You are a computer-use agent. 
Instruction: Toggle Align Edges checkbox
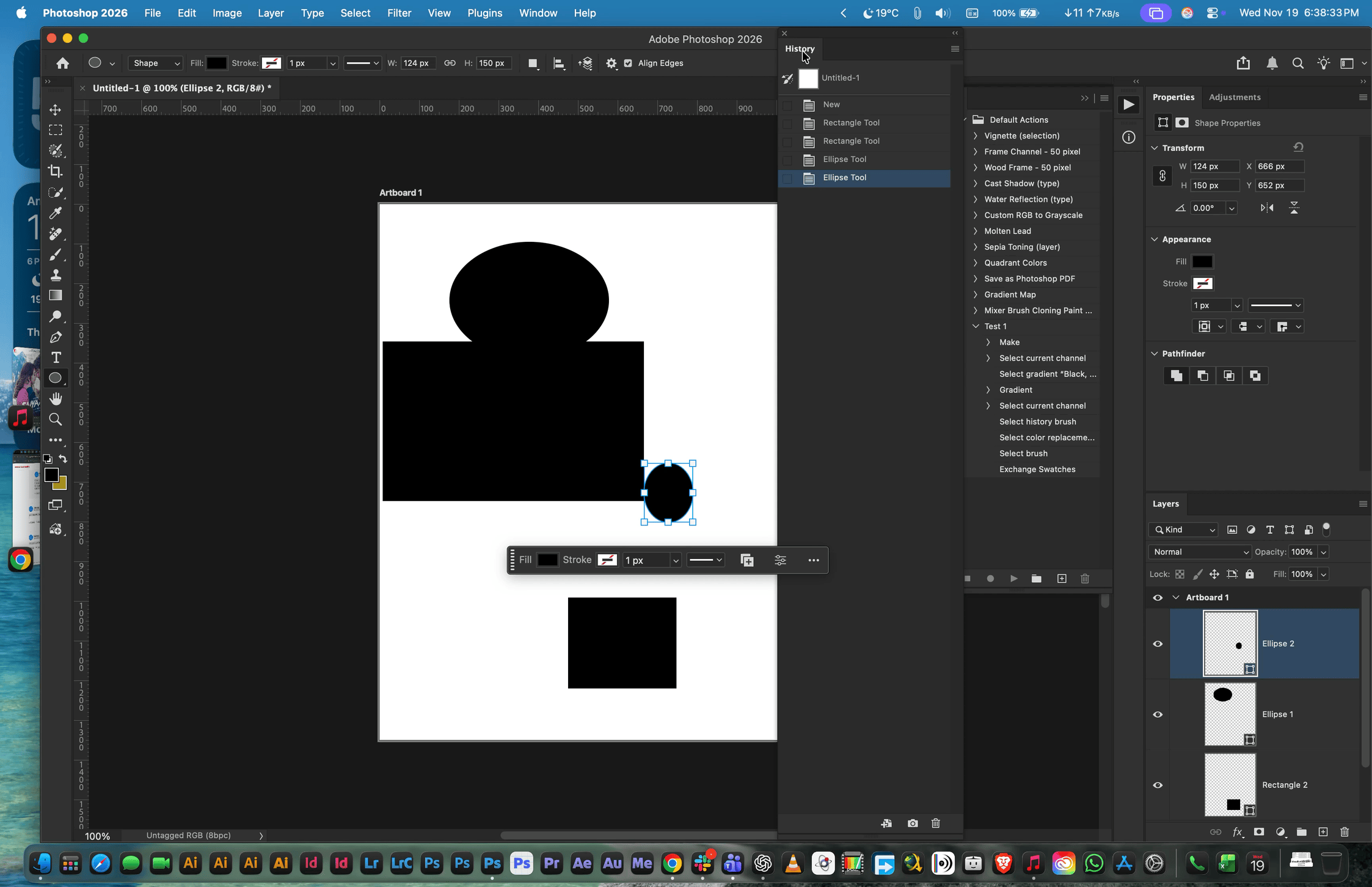(628, 63)
